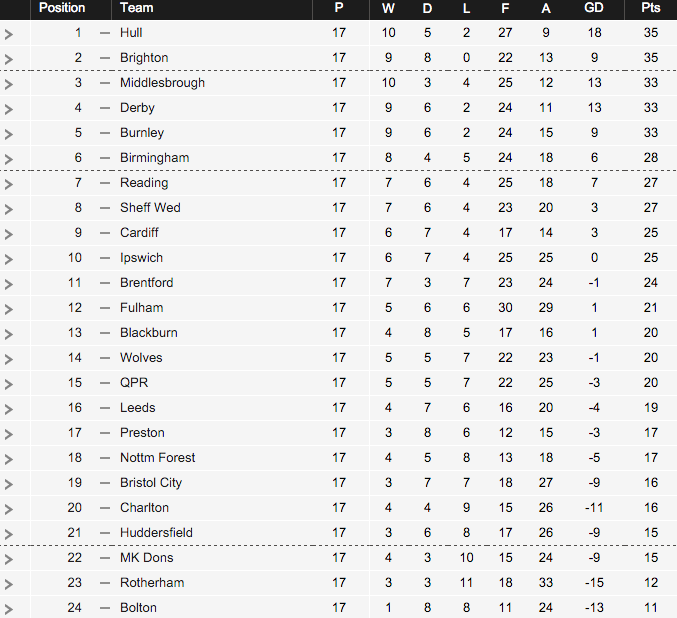Expand the Birmingham row chevron
Screen dimensions: 677x618
[x=9, y=159]
